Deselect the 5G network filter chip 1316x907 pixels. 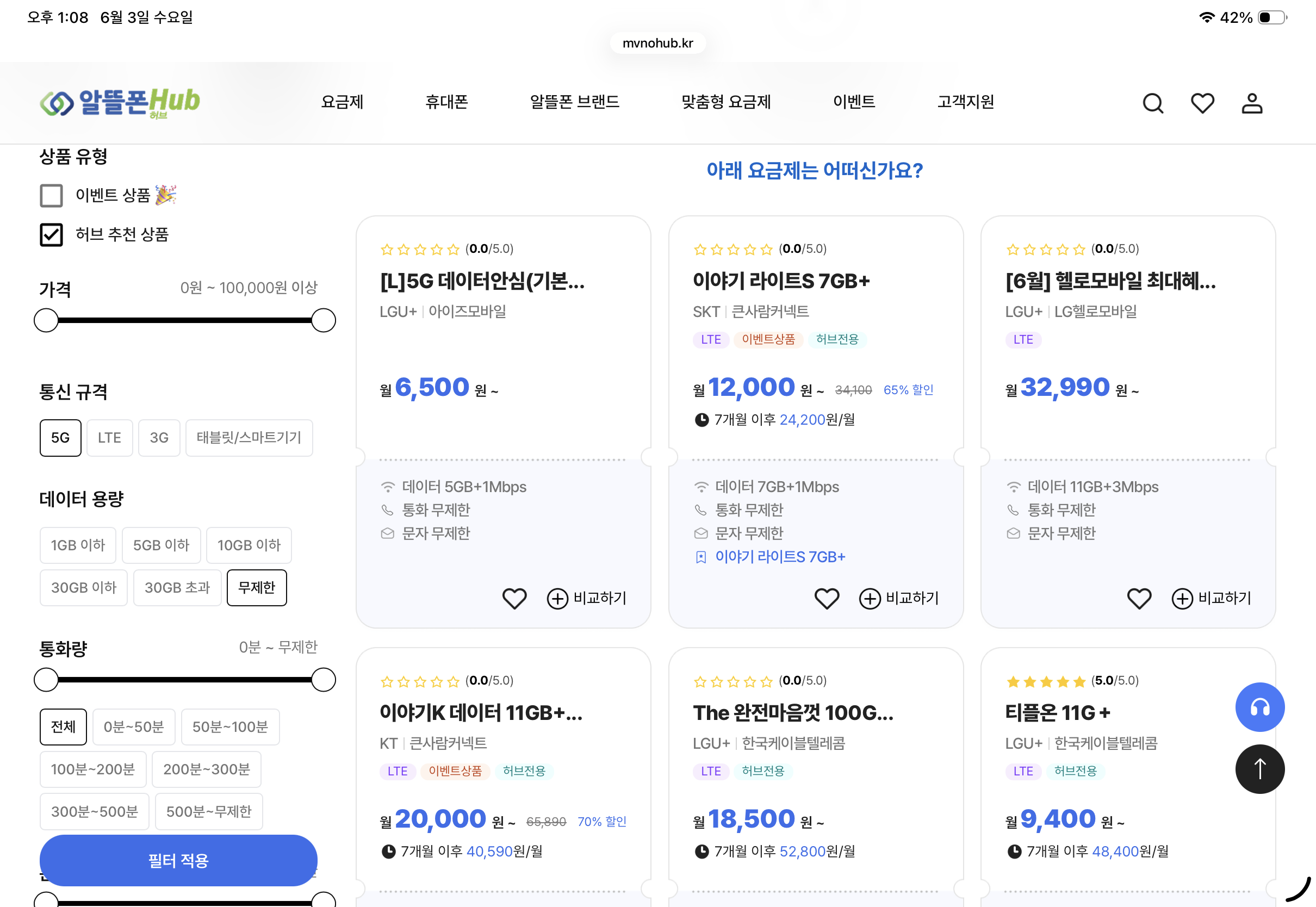[x=60, y=438]
